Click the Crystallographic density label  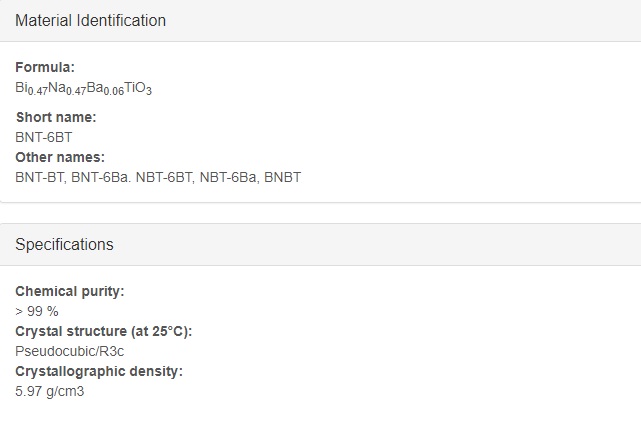click(x=99, y=371)
